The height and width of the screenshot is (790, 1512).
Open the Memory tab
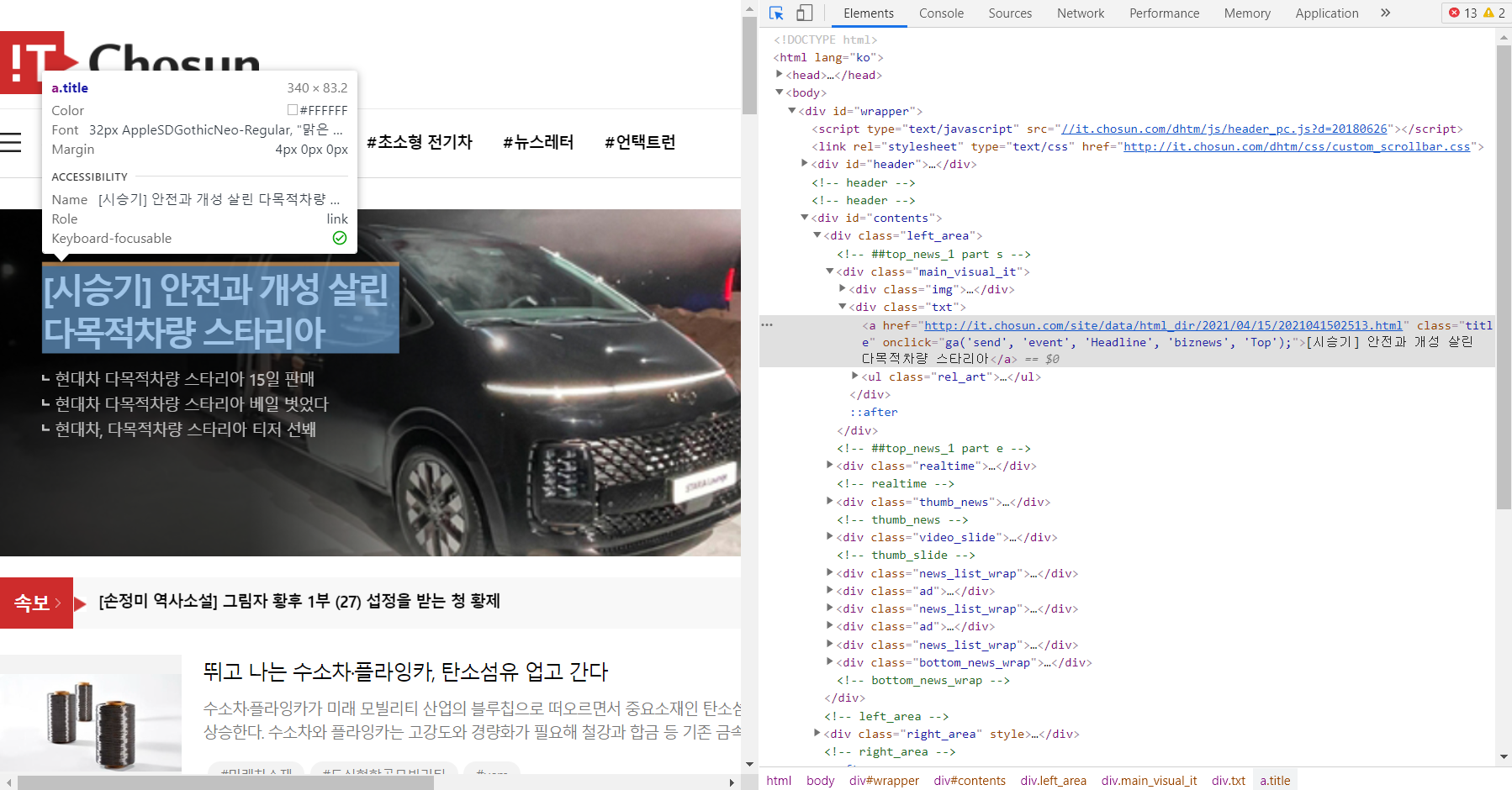[x=1247, y=13]
